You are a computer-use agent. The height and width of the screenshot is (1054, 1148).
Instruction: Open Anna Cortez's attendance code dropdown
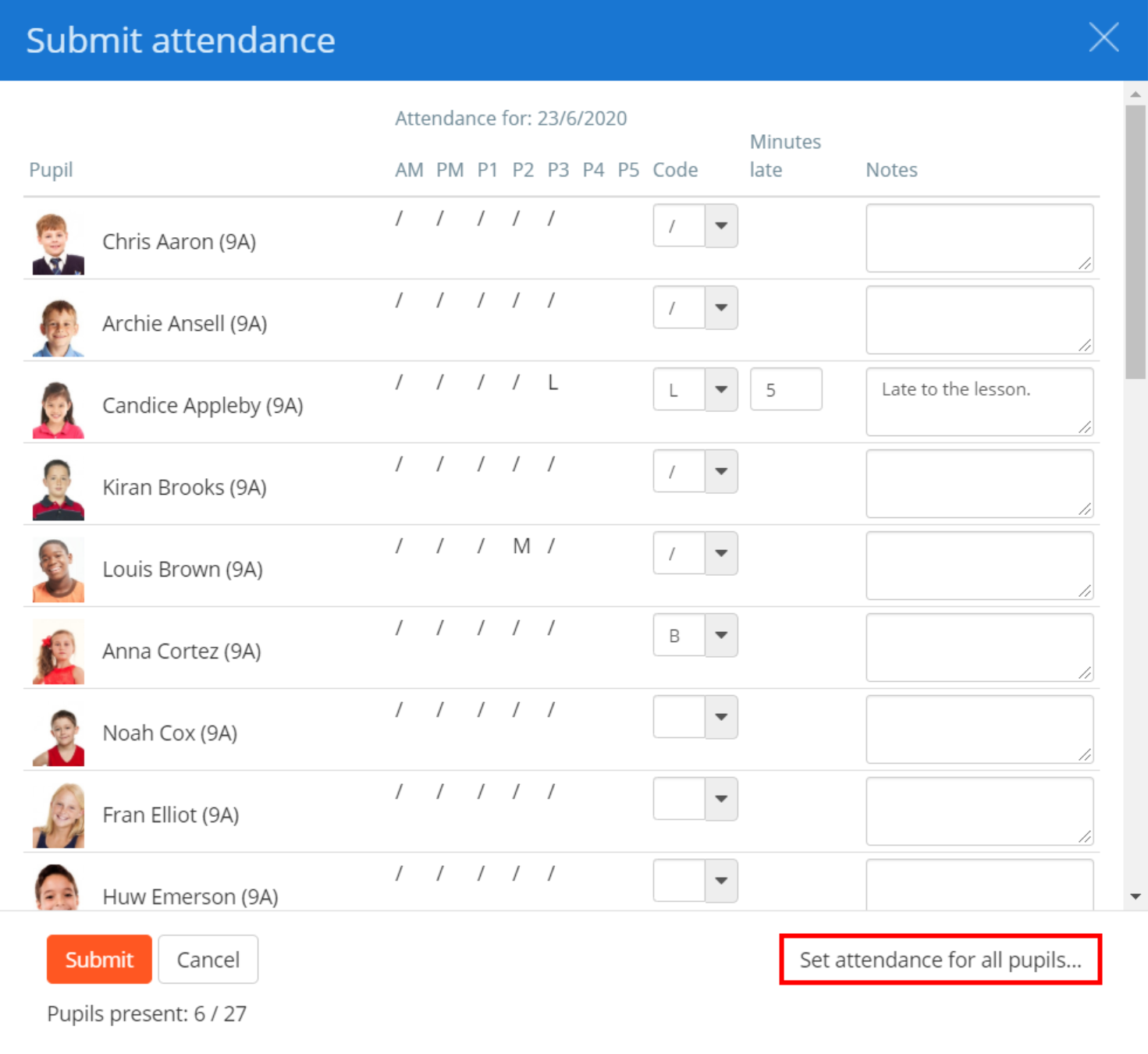click(x=720, y=635)
